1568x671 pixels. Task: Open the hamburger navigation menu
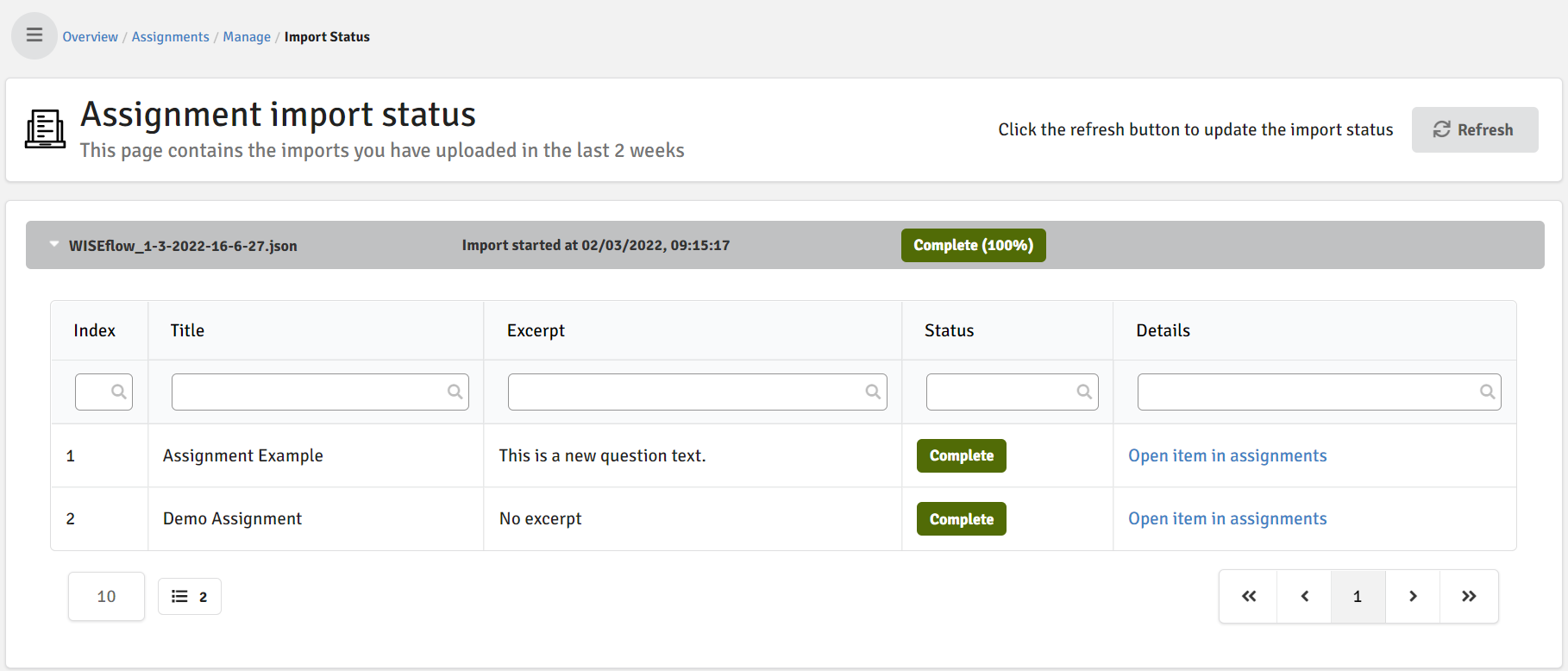(x=34, y=35)
